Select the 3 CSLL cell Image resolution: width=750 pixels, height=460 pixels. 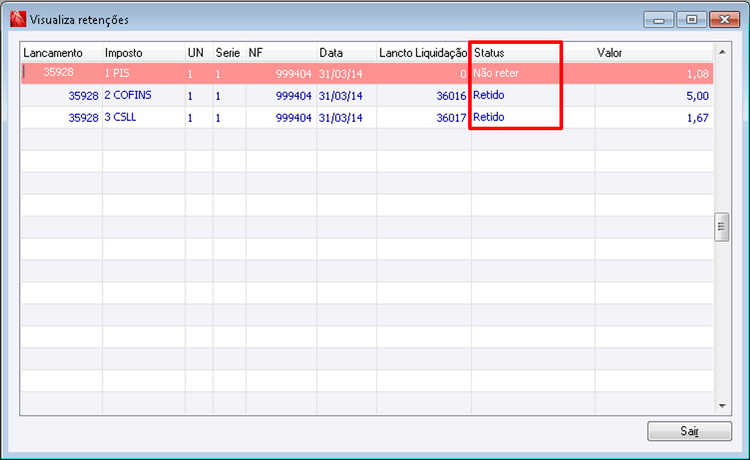(x=144, y=118)
